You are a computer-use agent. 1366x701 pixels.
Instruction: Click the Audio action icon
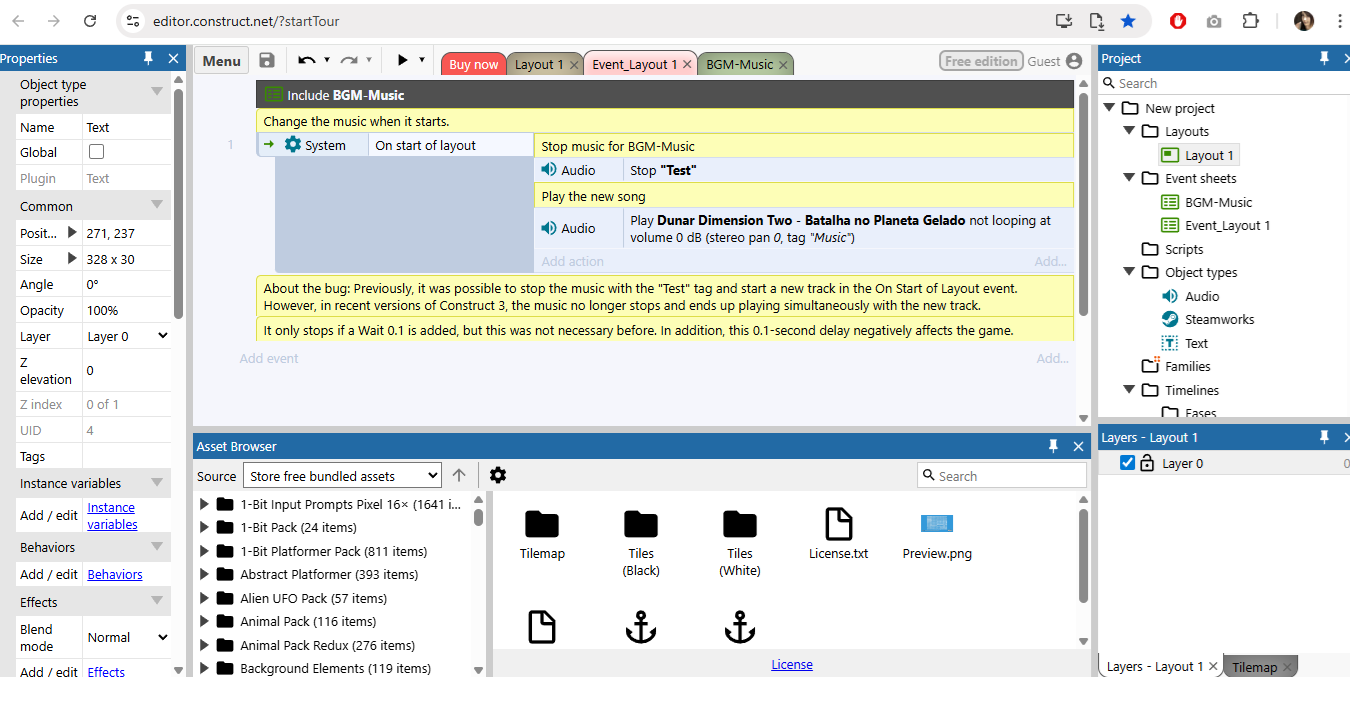551,169
